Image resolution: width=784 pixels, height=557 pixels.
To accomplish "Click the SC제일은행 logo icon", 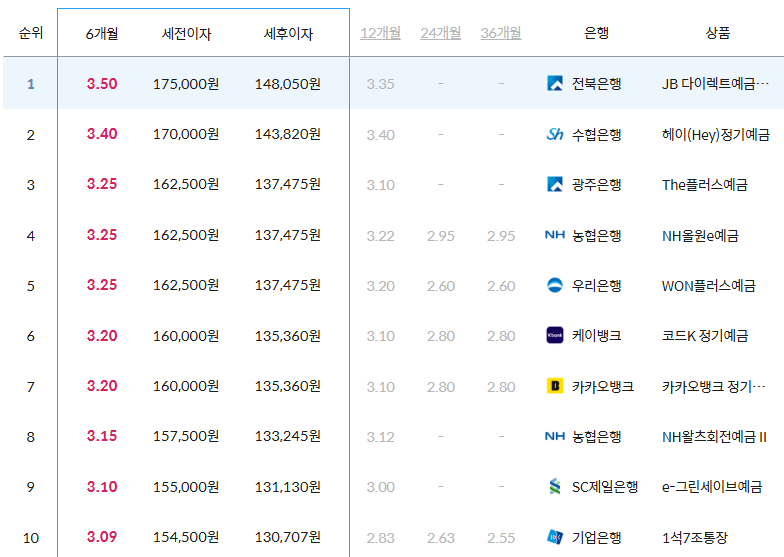I will tap(554, 486).
